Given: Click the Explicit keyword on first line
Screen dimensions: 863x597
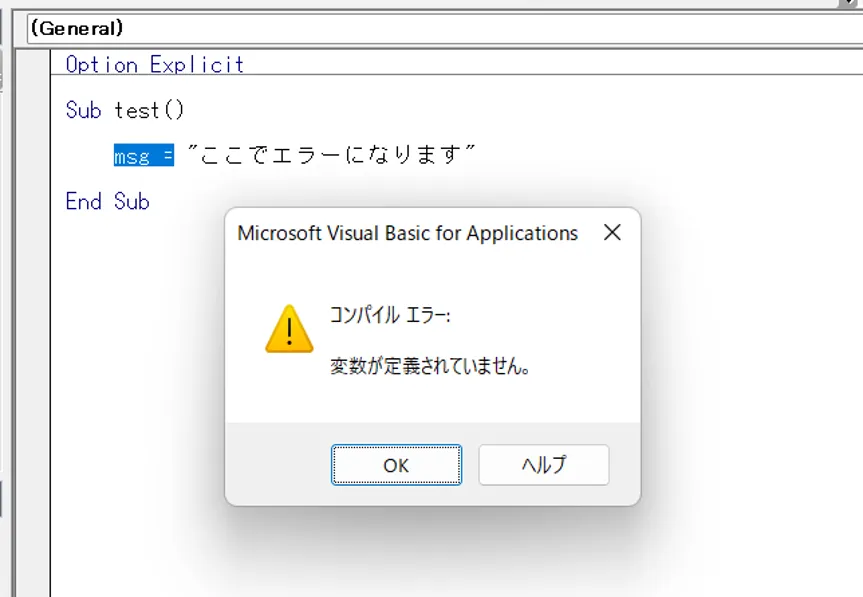Looking at the screenshot, I should [197, 65].
